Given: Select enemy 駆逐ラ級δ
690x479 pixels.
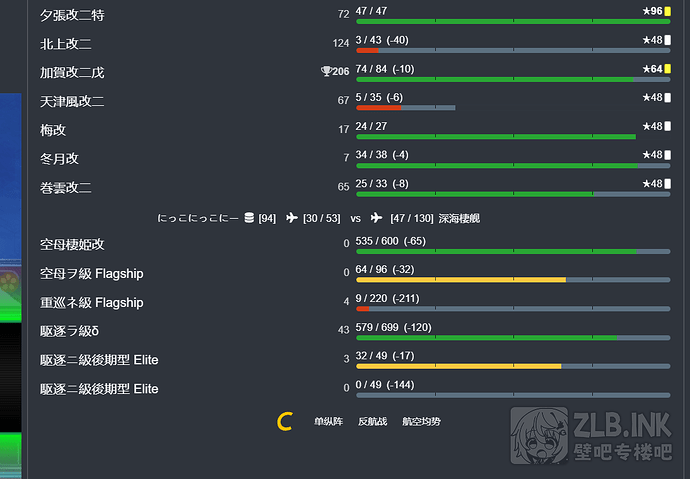Looking at the screenshot, I should click(x=69, y=331).
